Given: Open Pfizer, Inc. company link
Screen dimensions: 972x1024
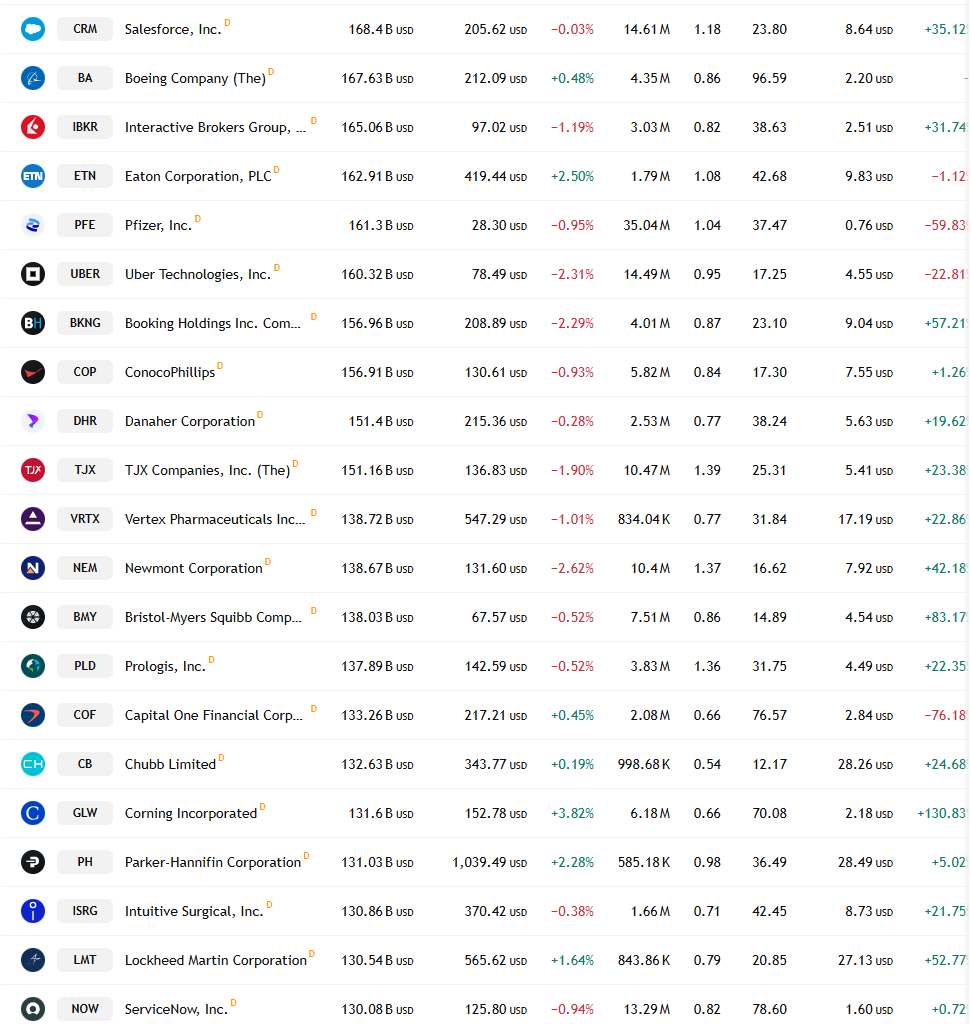Looking at the screenshot, I should (x=158, y=225).
